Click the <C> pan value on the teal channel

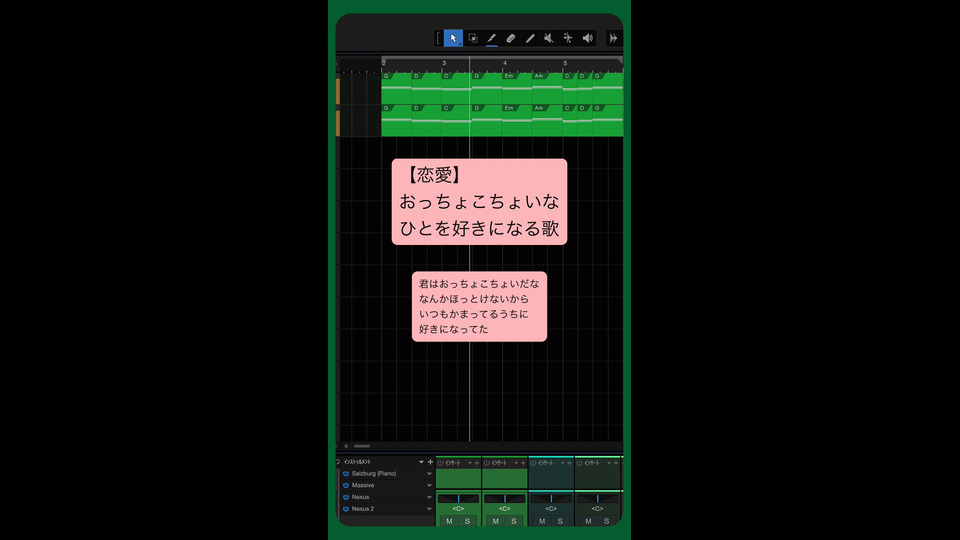click(x=551, y=509)
